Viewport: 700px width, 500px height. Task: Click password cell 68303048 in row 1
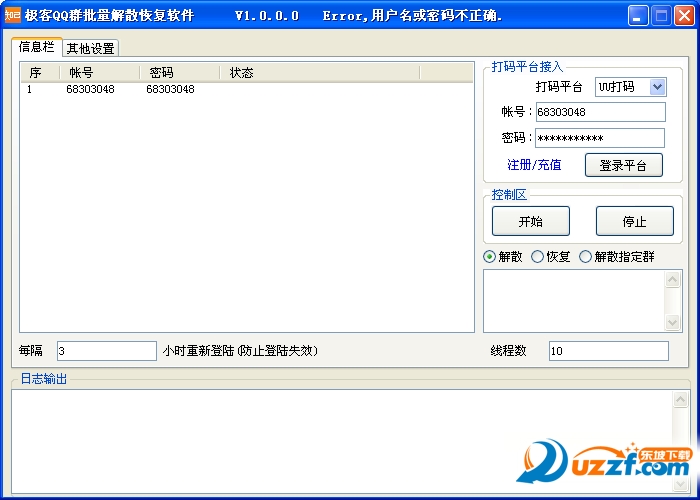point(171,89)
